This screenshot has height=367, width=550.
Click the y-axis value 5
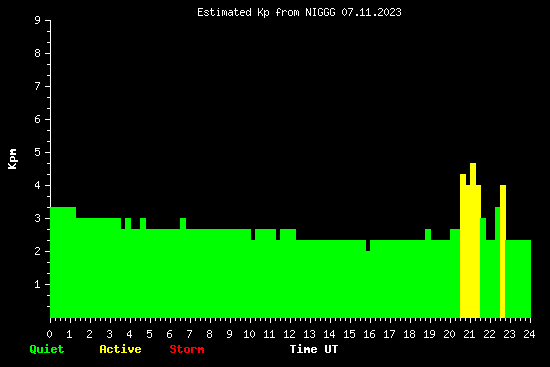pos(37,152)
